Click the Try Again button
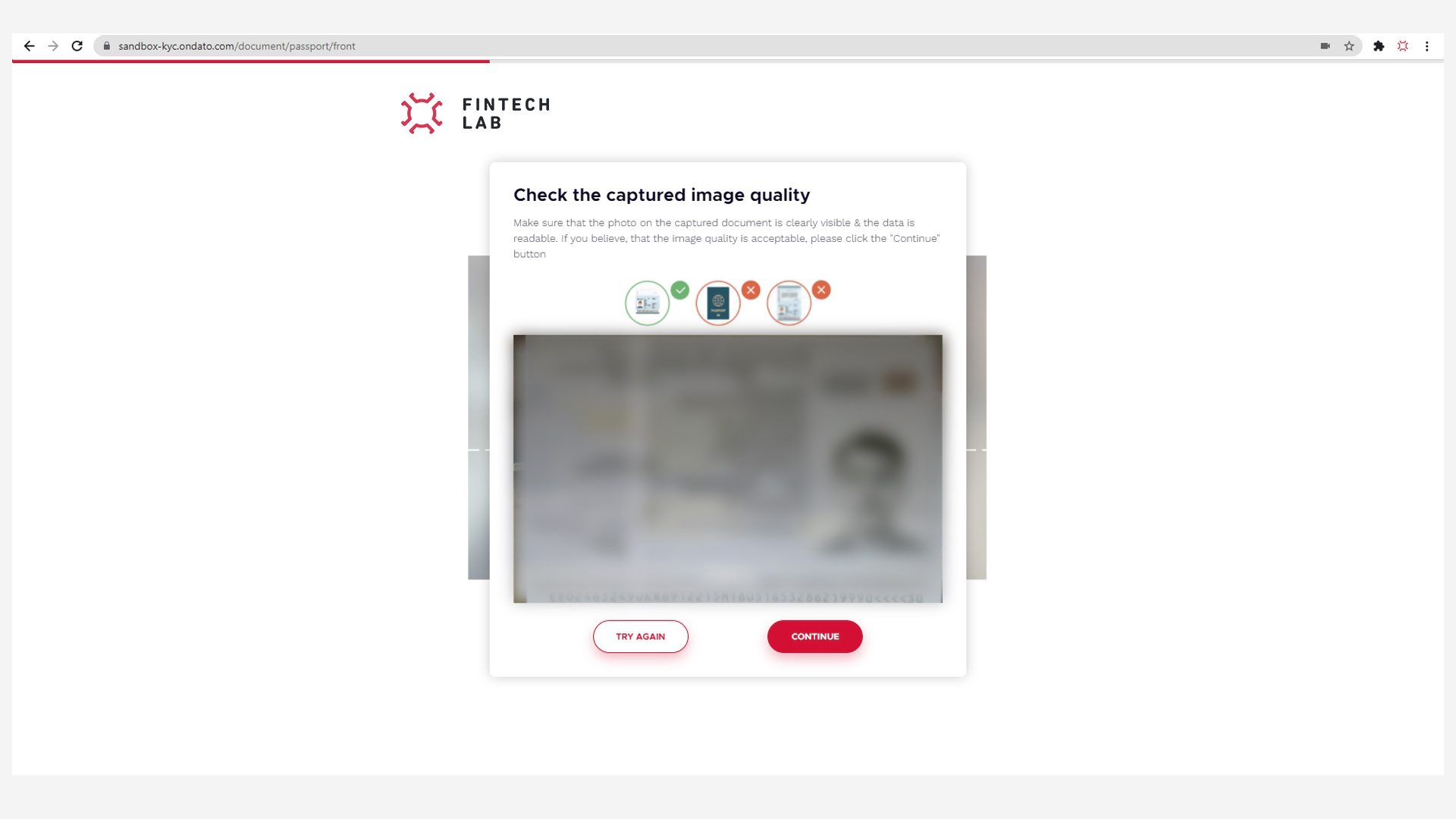The image size is (1456, 819). click(641, 636)
